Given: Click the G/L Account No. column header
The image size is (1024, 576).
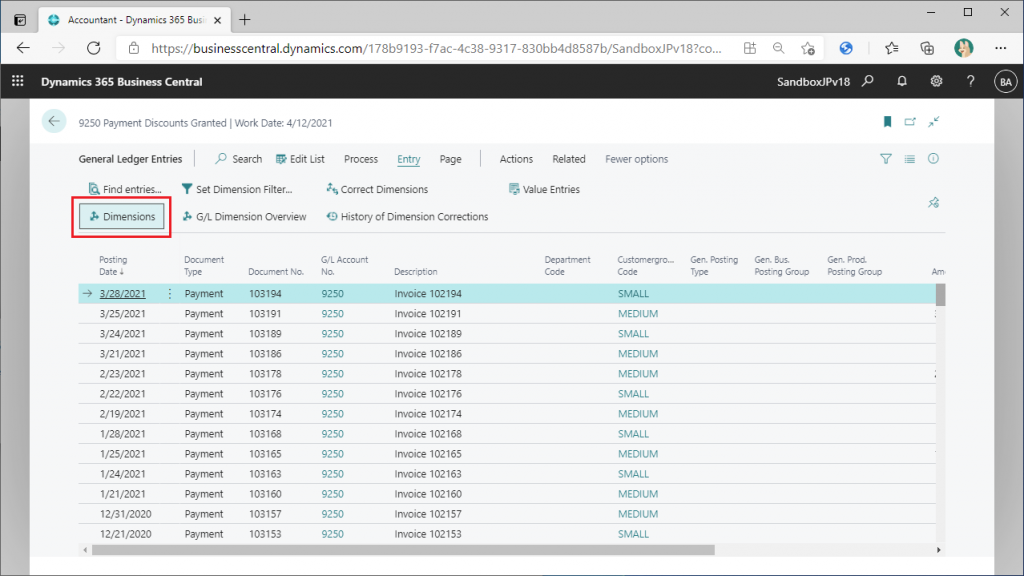Looking at the screenshot, I should [x=344, y=265].
